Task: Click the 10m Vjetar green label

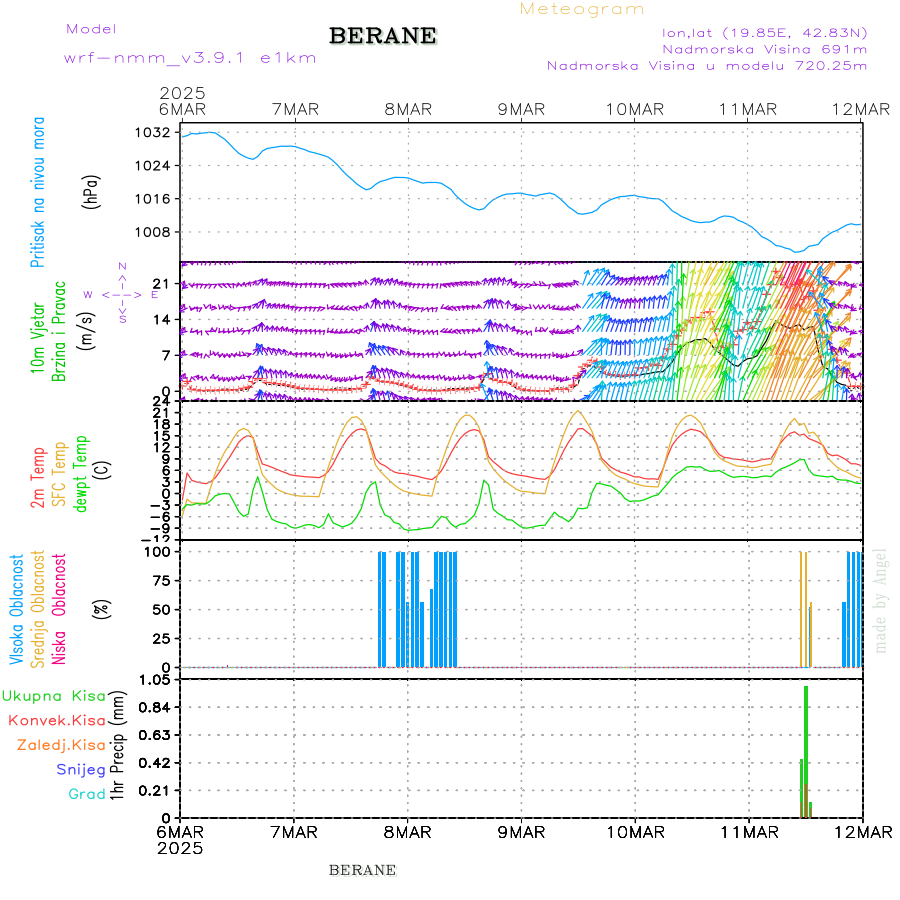Action: point(37,338)
